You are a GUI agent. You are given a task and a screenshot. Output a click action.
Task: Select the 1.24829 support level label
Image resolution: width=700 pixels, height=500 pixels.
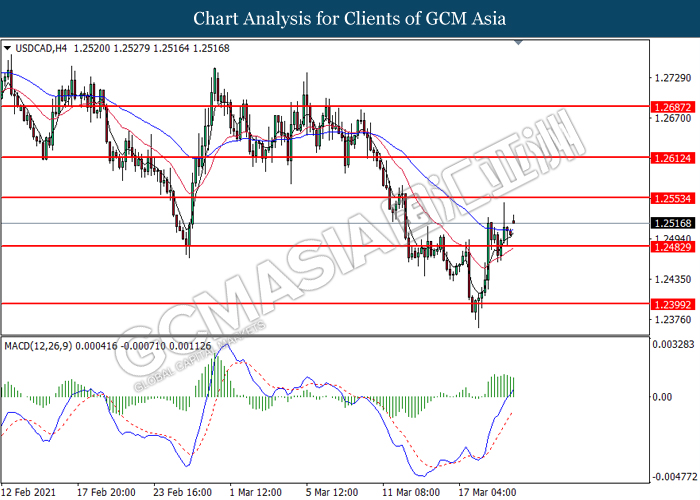tap(673, 247)
